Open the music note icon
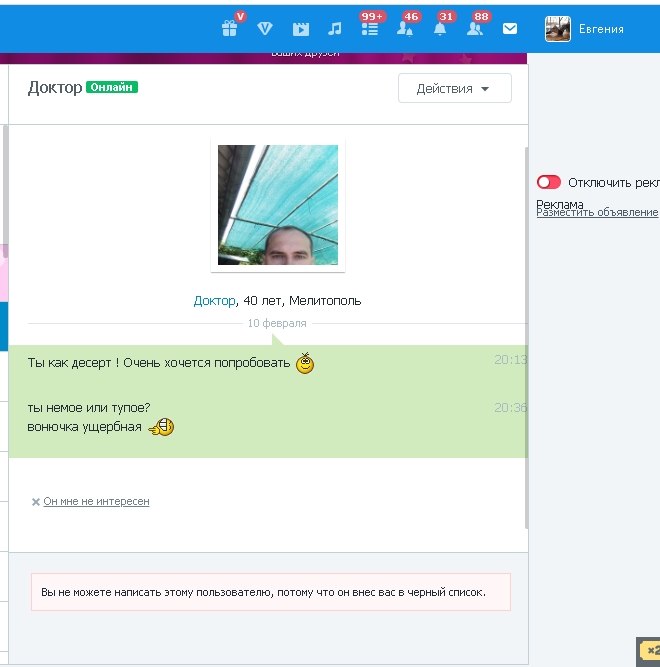This screenshot has height=667, width=660. pos(335,29)
